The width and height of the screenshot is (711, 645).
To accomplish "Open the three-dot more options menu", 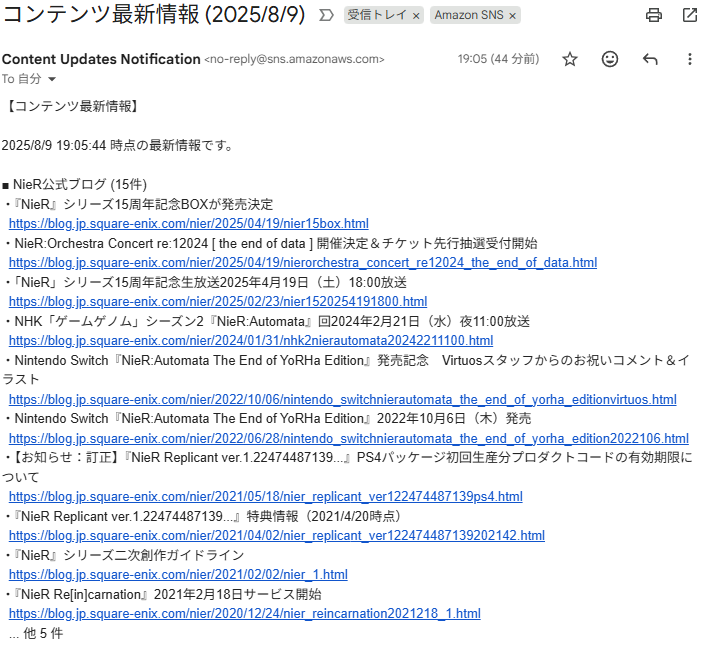I will pyautogui.click(x=690, y=59).
